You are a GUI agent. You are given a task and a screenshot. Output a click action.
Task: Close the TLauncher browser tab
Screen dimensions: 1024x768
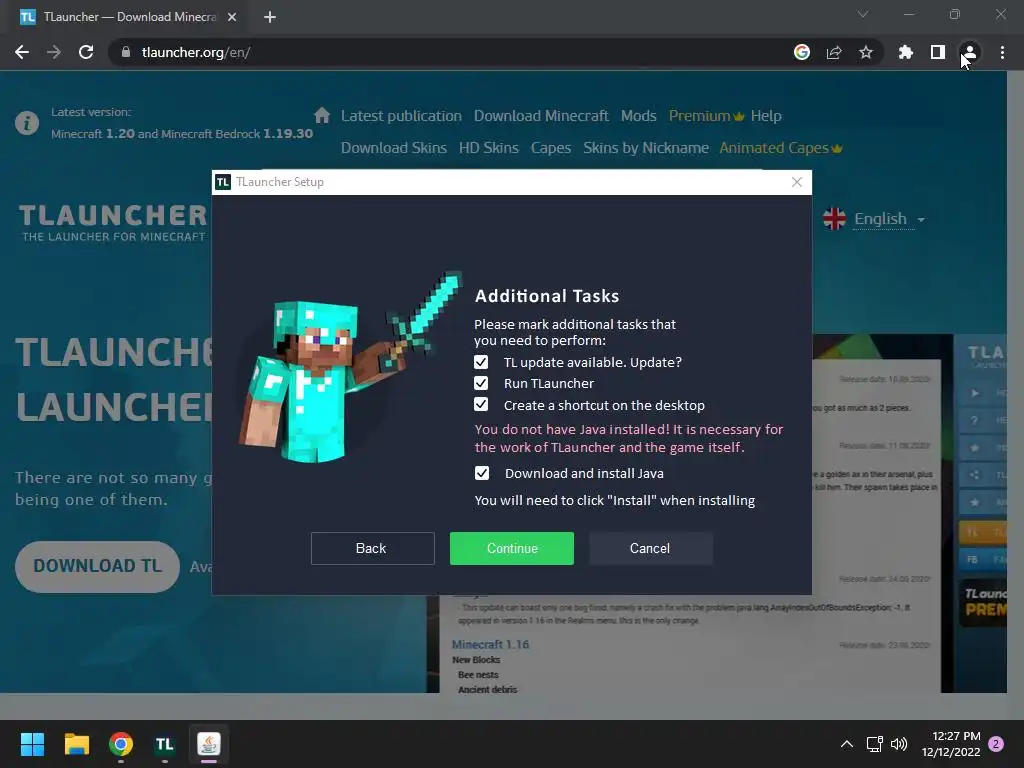pos(232,17)
